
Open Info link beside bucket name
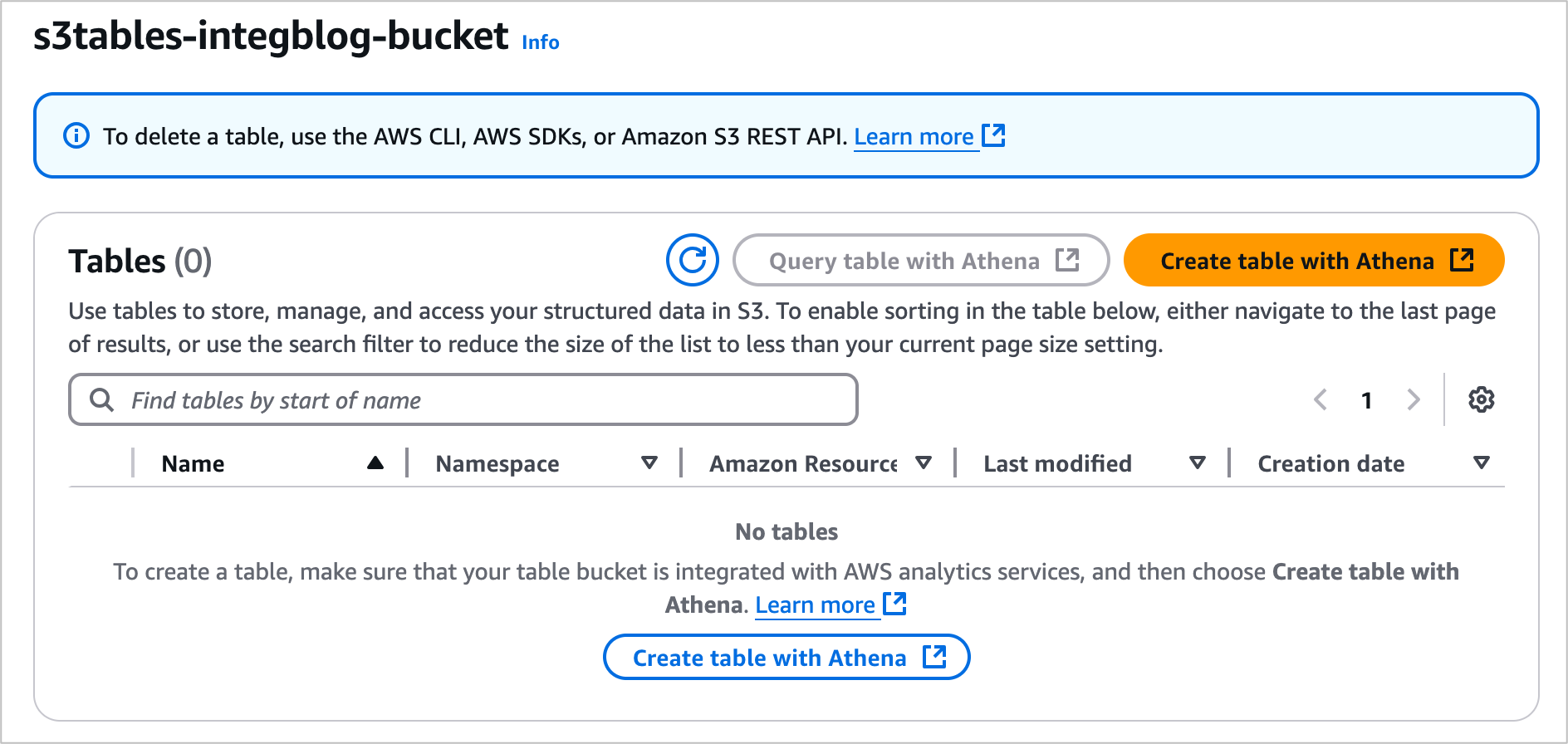point(541,42)
